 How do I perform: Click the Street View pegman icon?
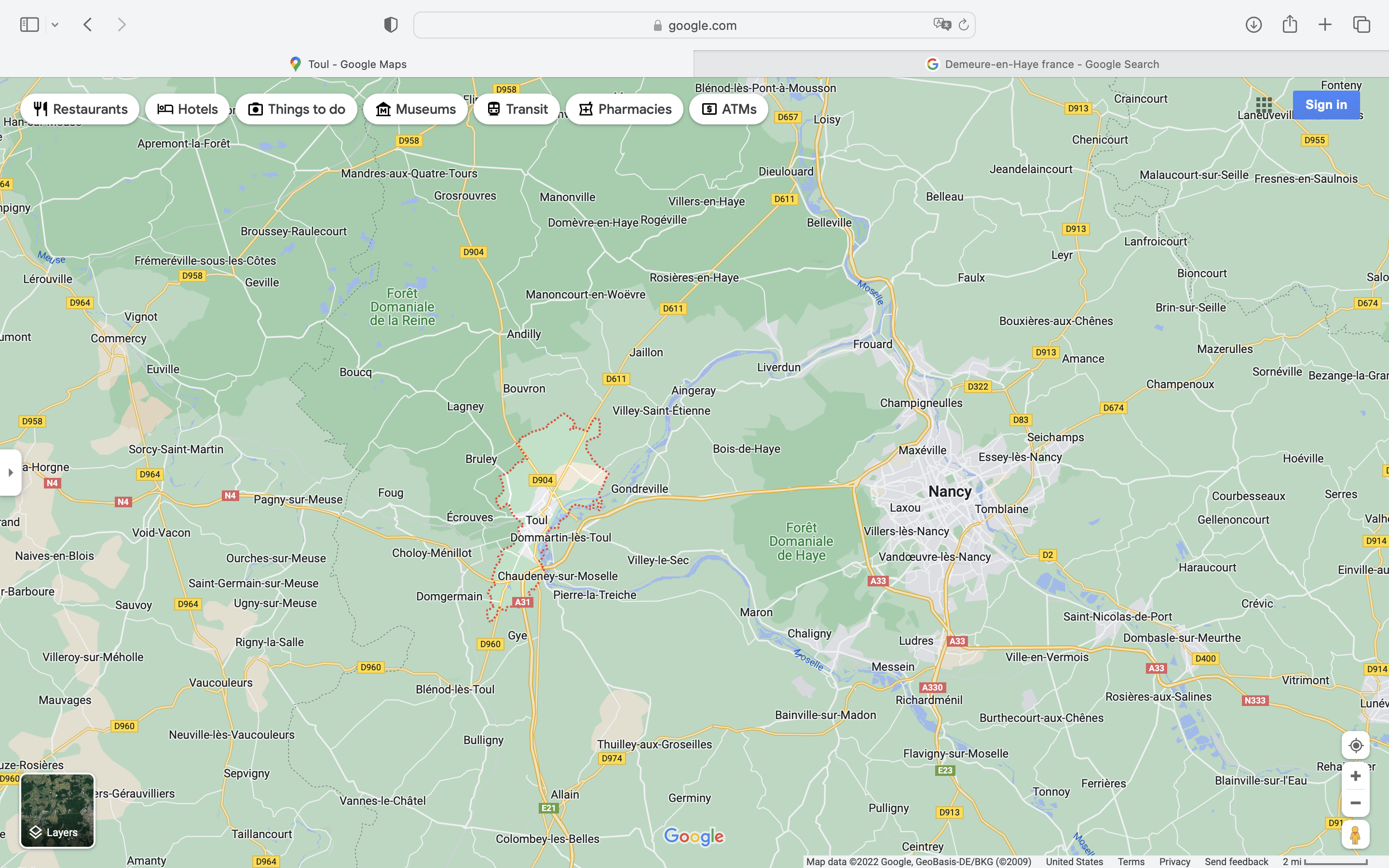tap(1355, 835)
